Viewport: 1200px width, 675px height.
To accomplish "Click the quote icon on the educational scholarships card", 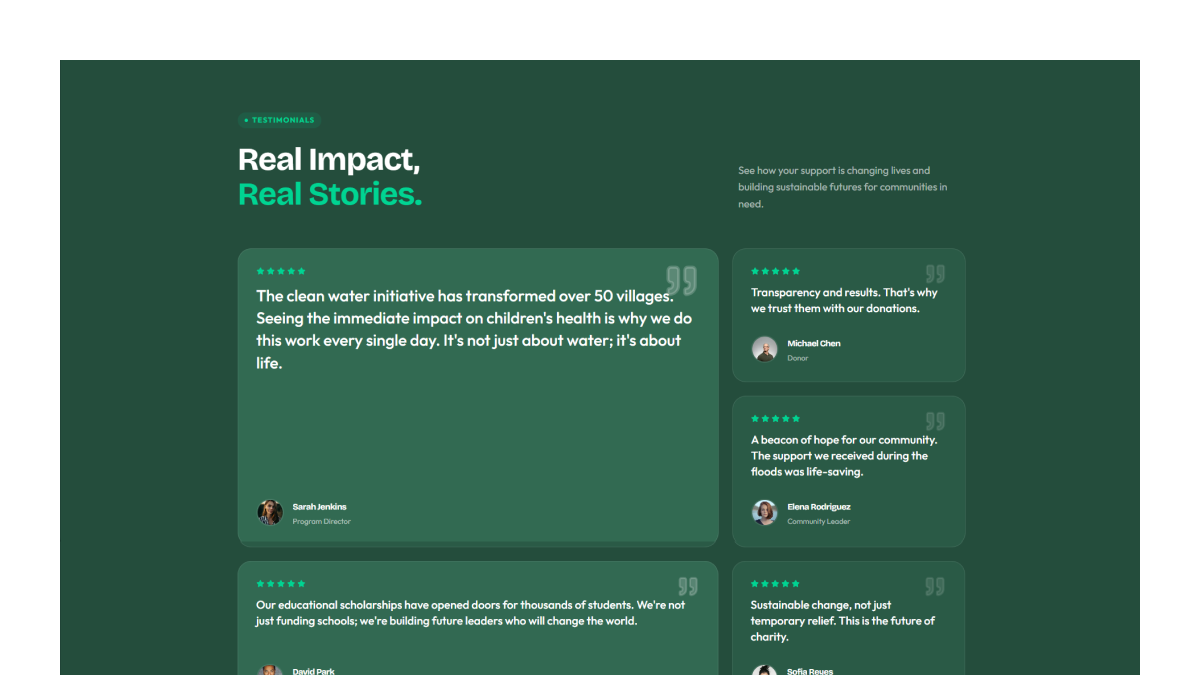I will tap(688, 586).
